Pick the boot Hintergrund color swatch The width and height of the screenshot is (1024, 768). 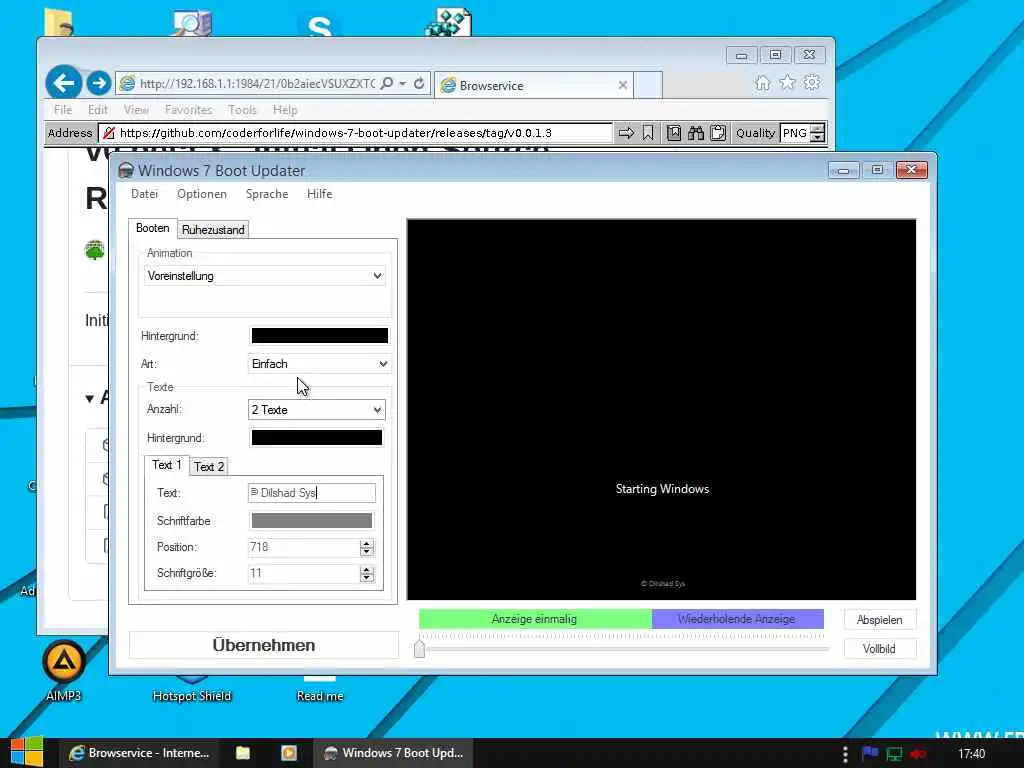(319, 336)
